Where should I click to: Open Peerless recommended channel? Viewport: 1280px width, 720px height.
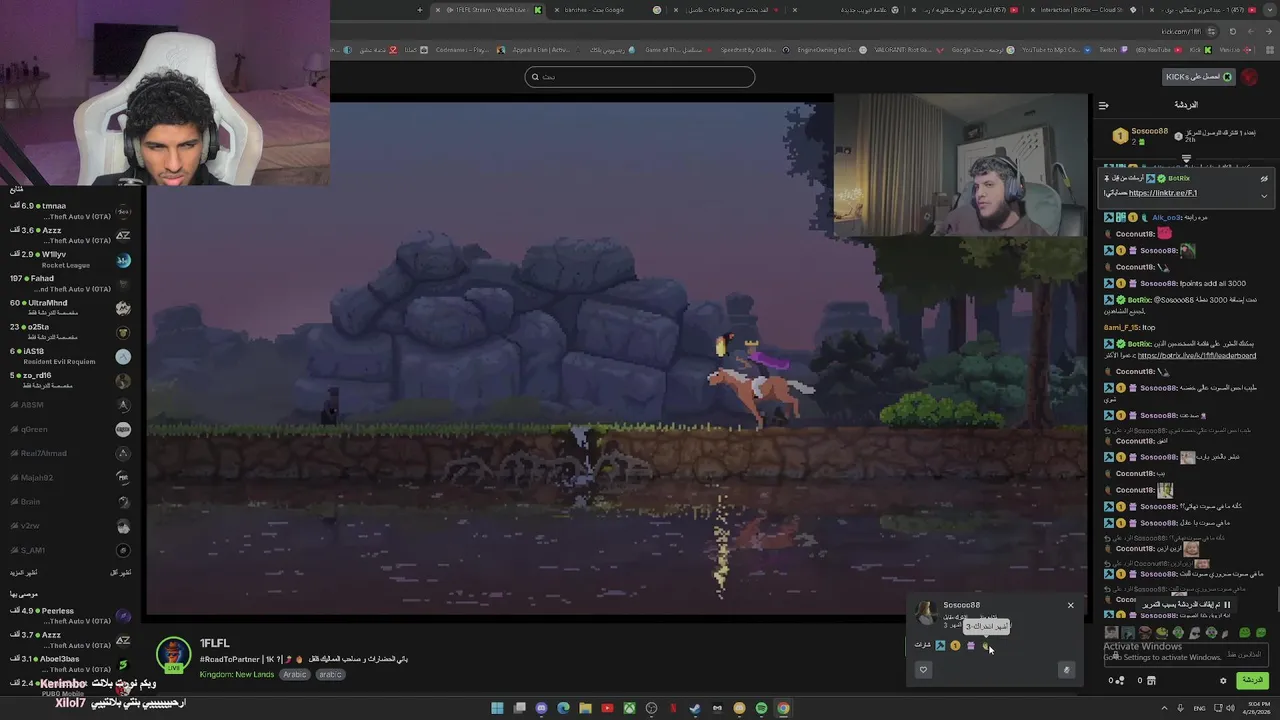click(x=70, y=615)
